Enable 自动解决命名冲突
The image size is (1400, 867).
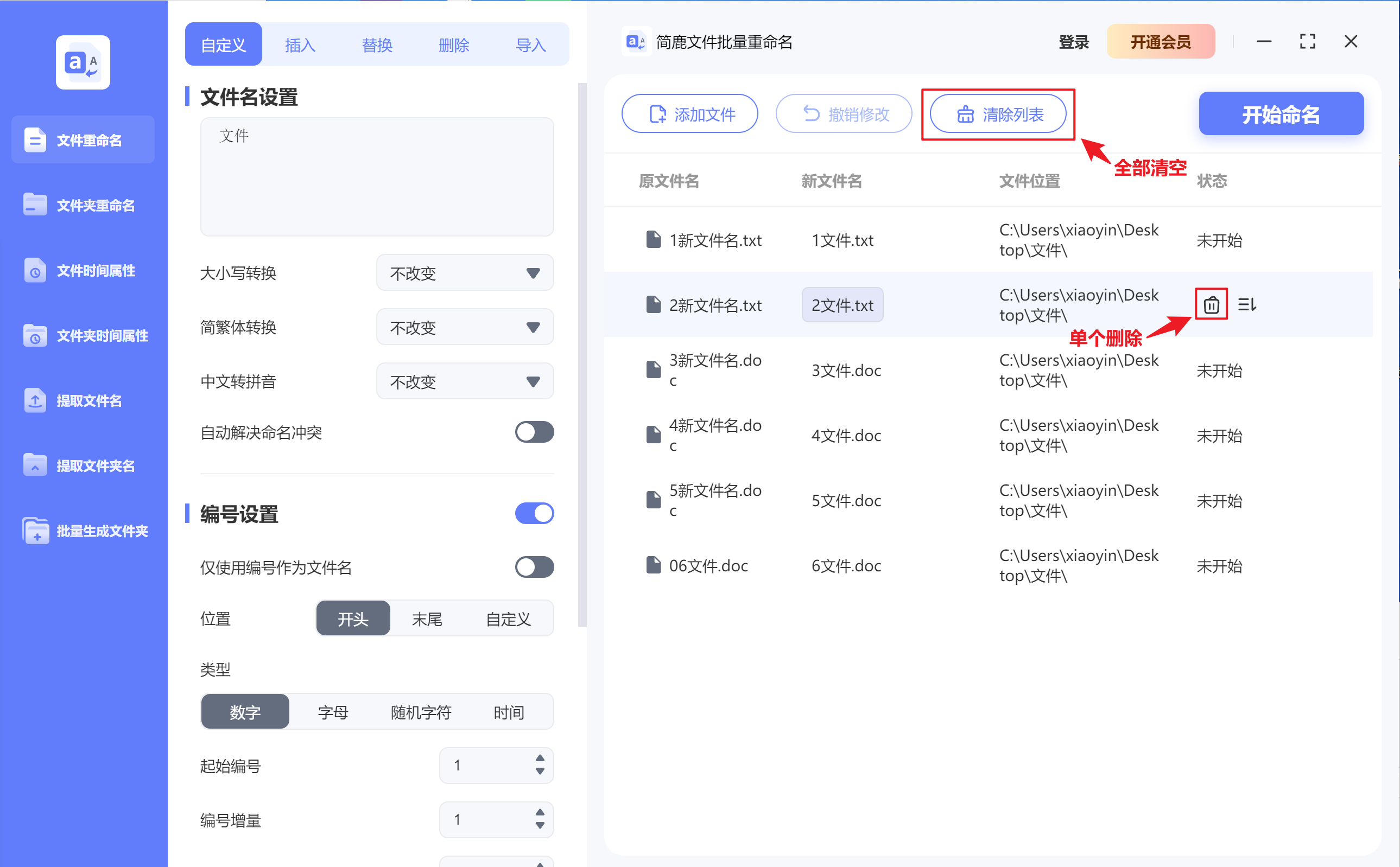(534, 432)
